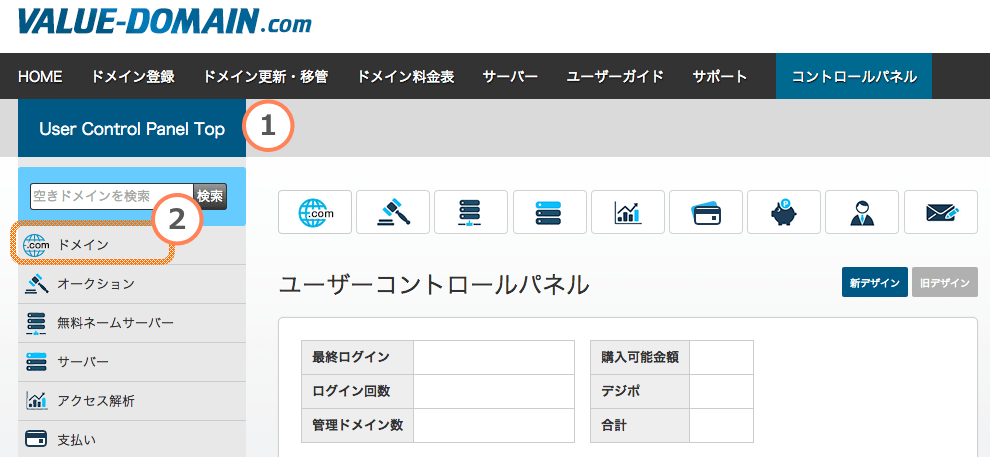Viewport: 990px width, 457px height.
Task: Click the free name server icon button
Action: [471, 212]
